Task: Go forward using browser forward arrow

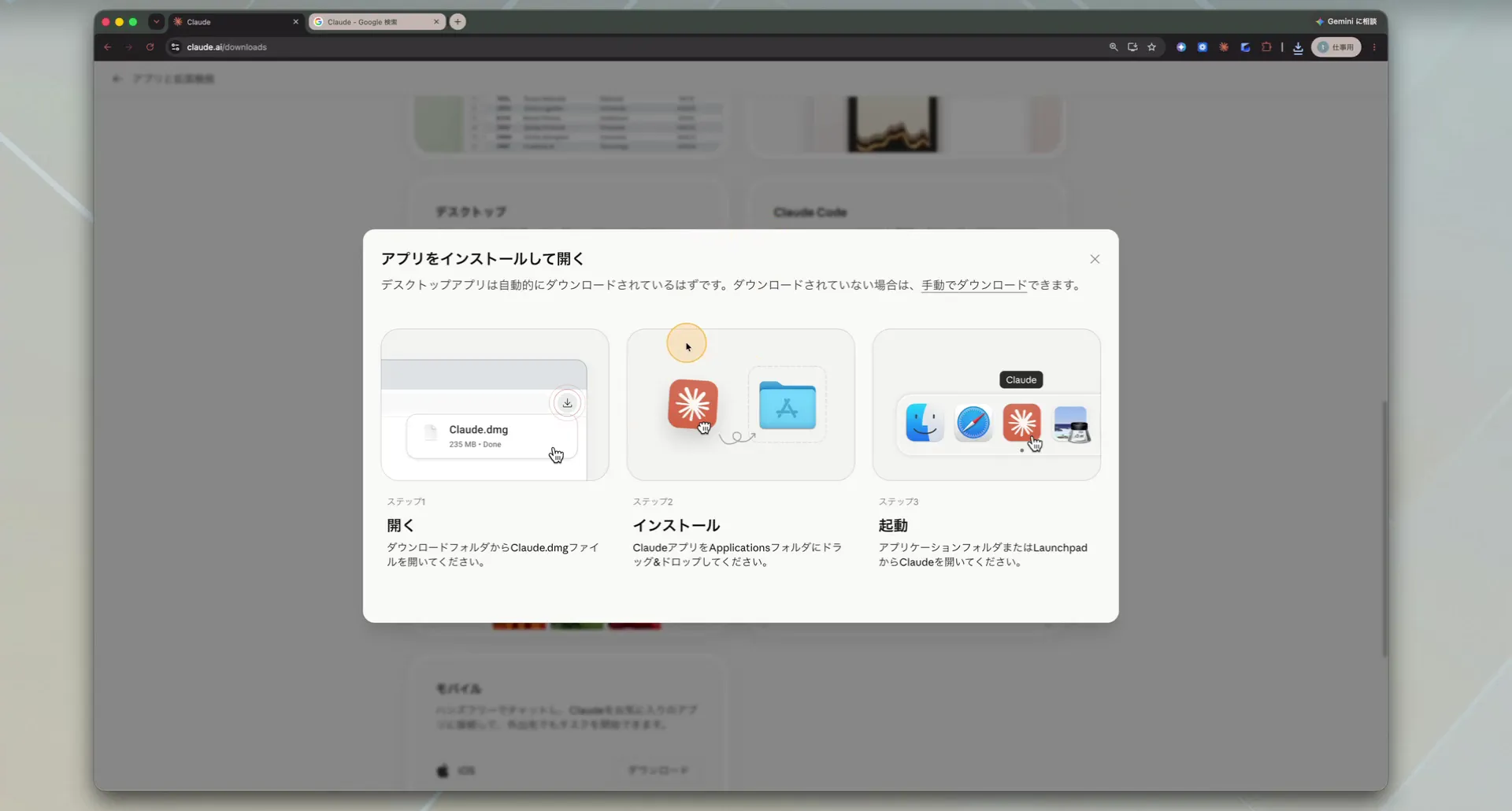Action: (129, 47)
